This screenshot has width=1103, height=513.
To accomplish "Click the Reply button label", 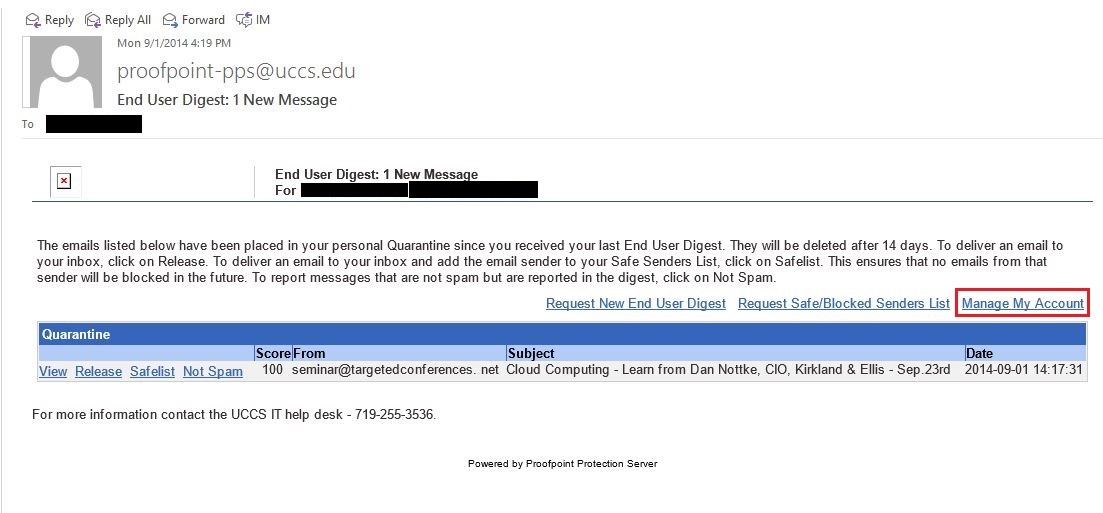I will (x=59, y=20).
